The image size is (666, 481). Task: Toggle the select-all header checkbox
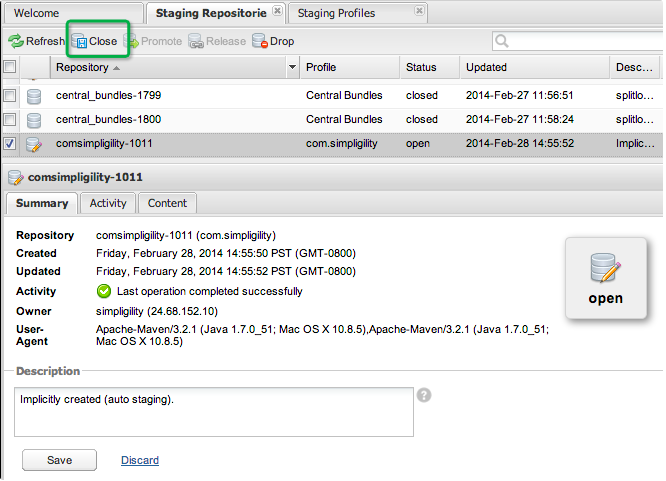pos(9,67)
